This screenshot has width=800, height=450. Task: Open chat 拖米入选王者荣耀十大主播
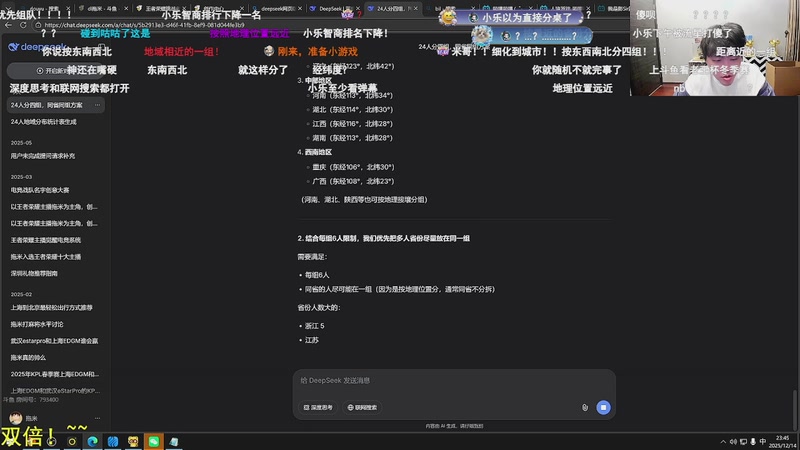45,257
